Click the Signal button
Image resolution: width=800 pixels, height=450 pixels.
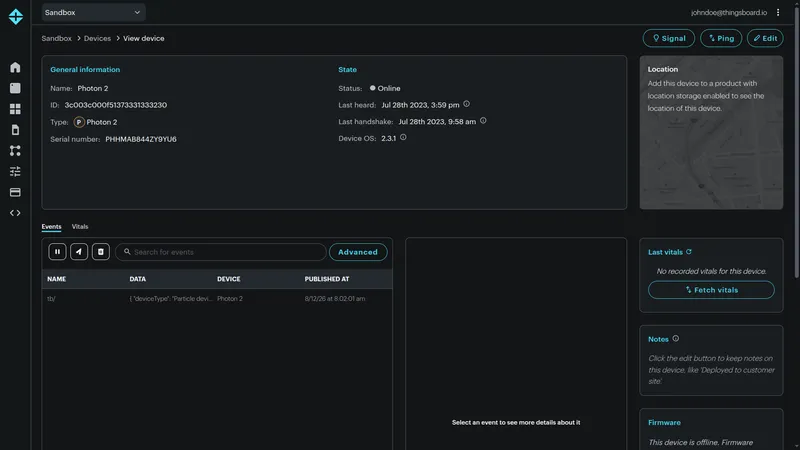[668, 38]
